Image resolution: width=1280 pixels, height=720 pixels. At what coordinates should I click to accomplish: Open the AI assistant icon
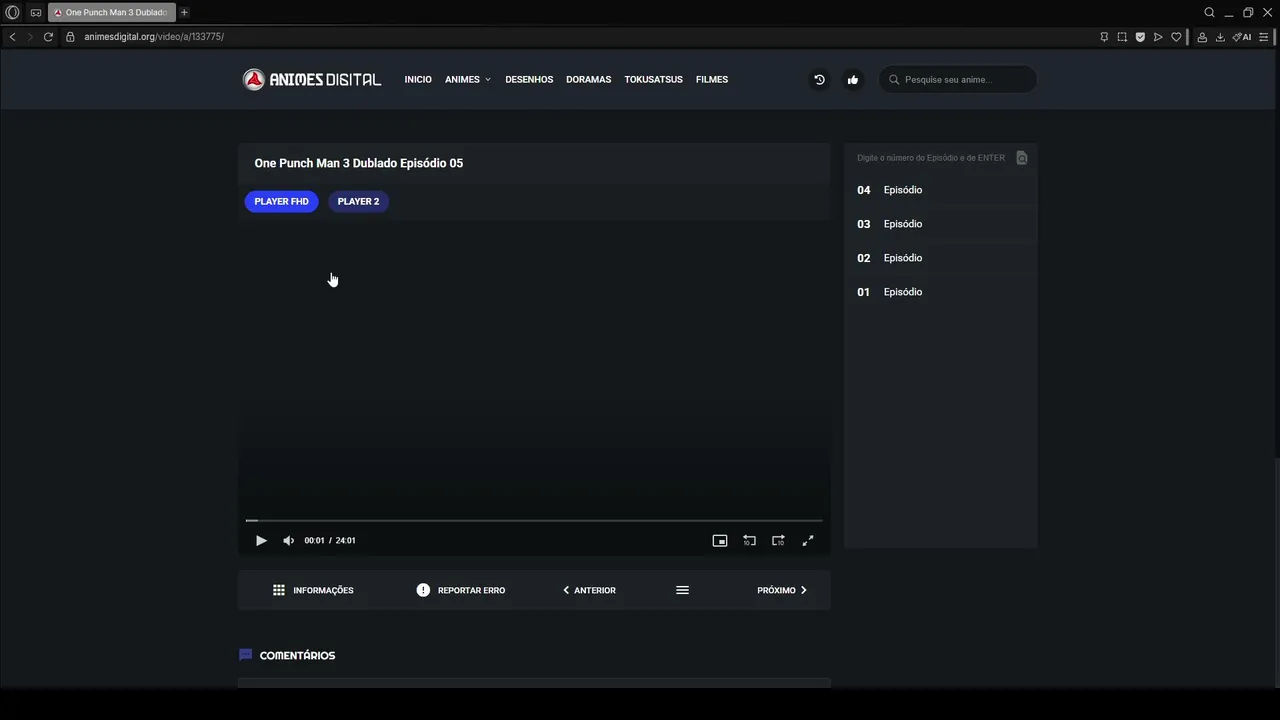(1242, 37)
